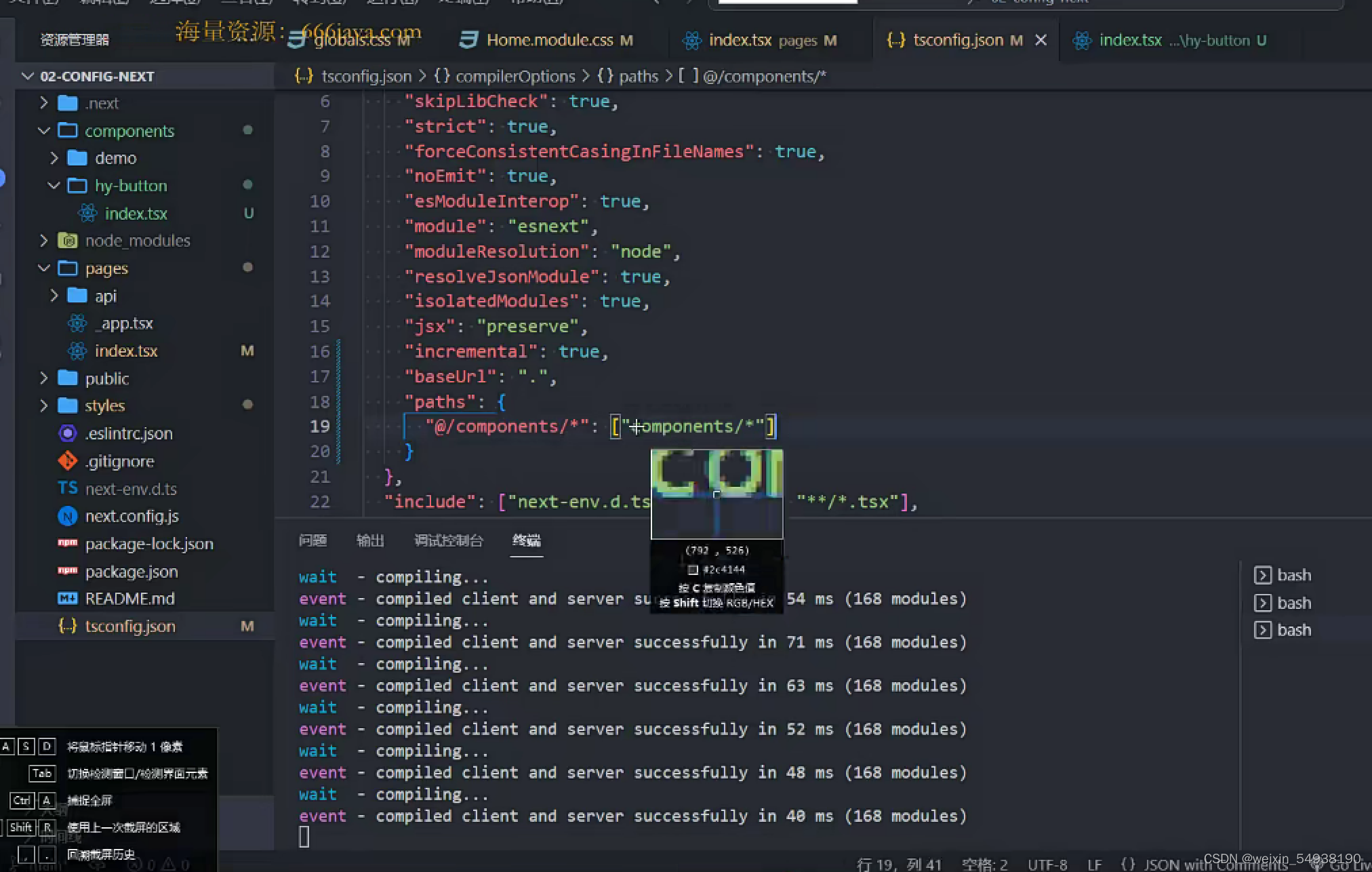
Task: Click UTF-8 encoding in status bar
Action: click(x=1047, y=865)
